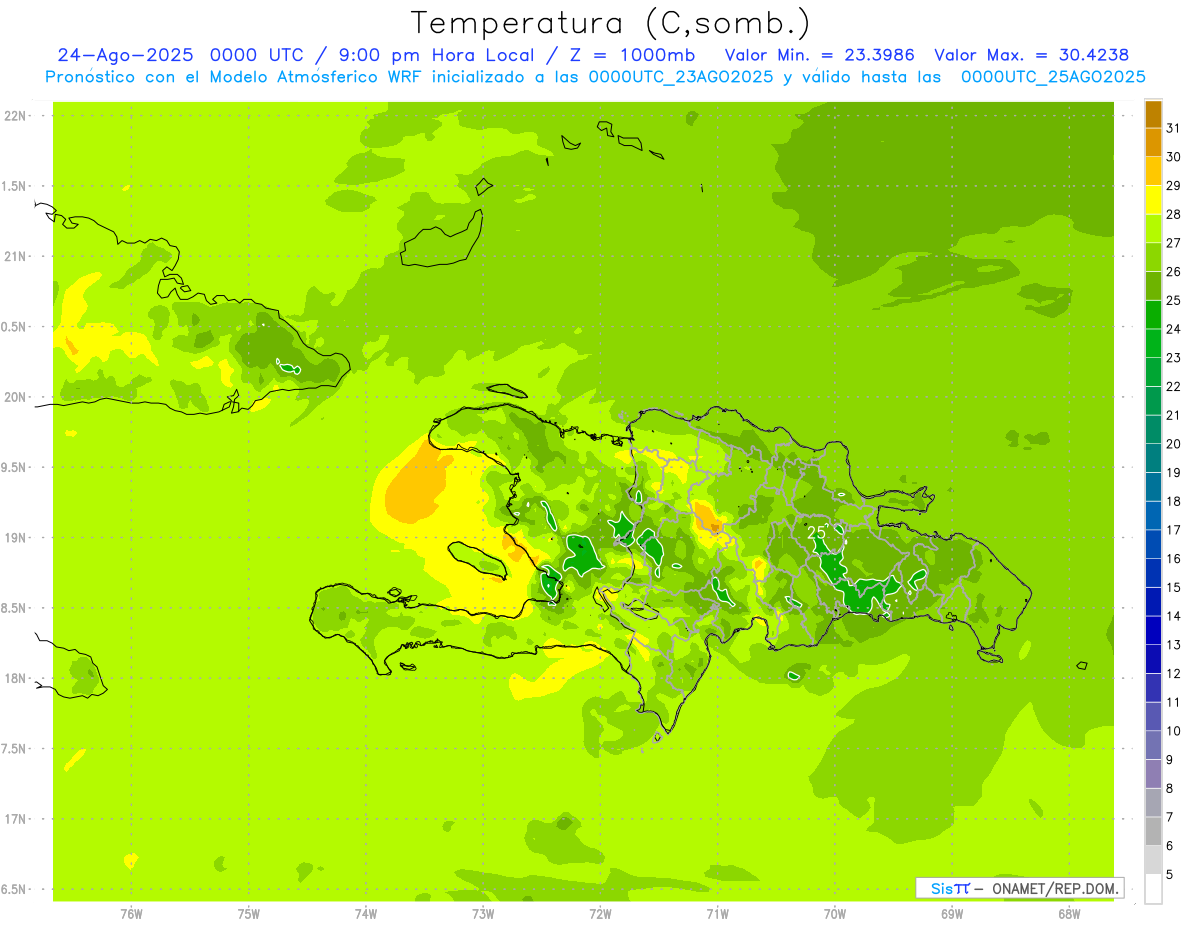Pick the gray swatch between 6 and 7

pos(1153,831)
